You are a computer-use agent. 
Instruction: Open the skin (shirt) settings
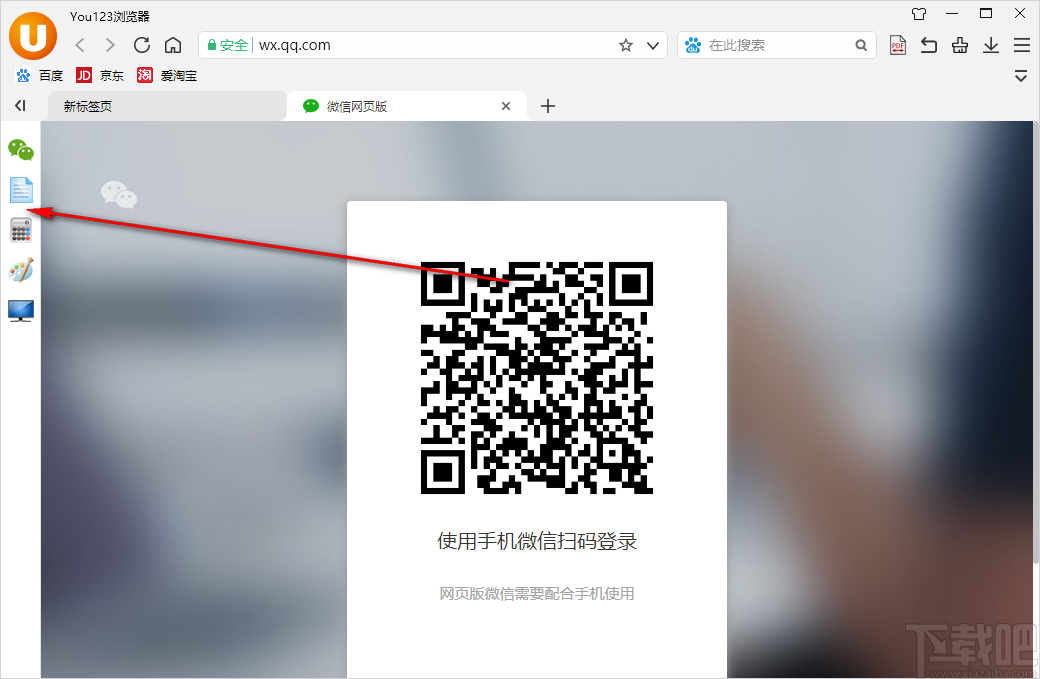pyautogui.click(x=919, y=14)
